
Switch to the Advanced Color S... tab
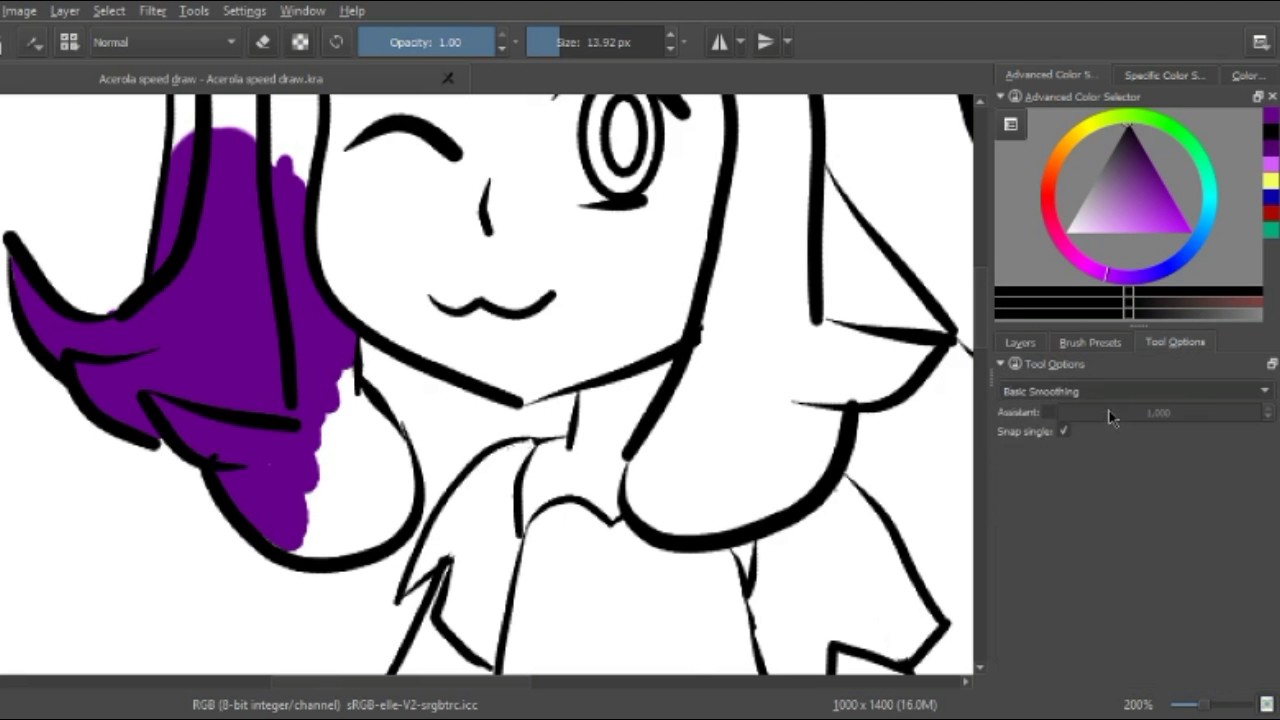(1050, 75)
